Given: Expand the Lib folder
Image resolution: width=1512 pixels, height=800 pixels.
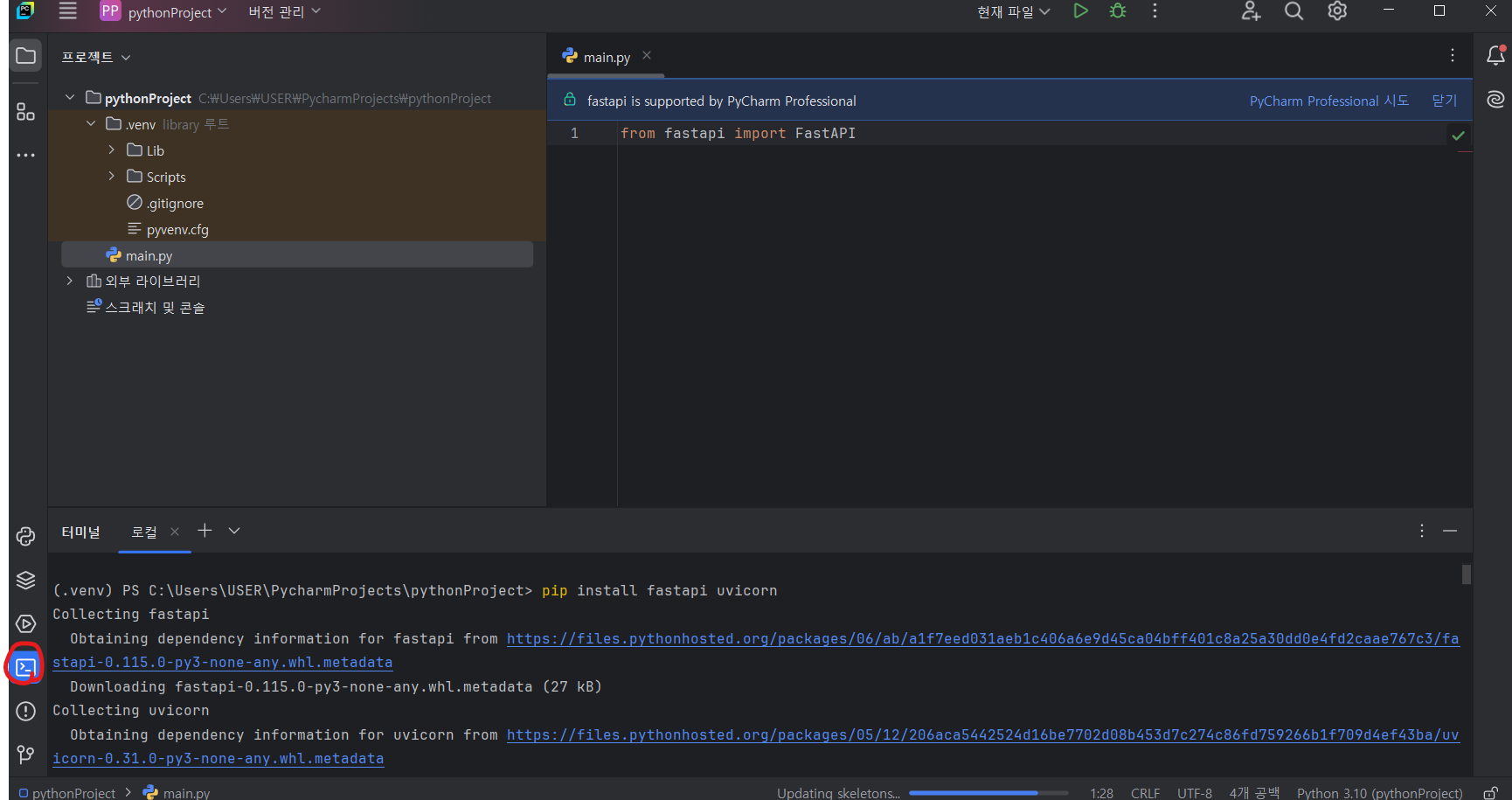Looking at the screenshot, I should 112,150.
